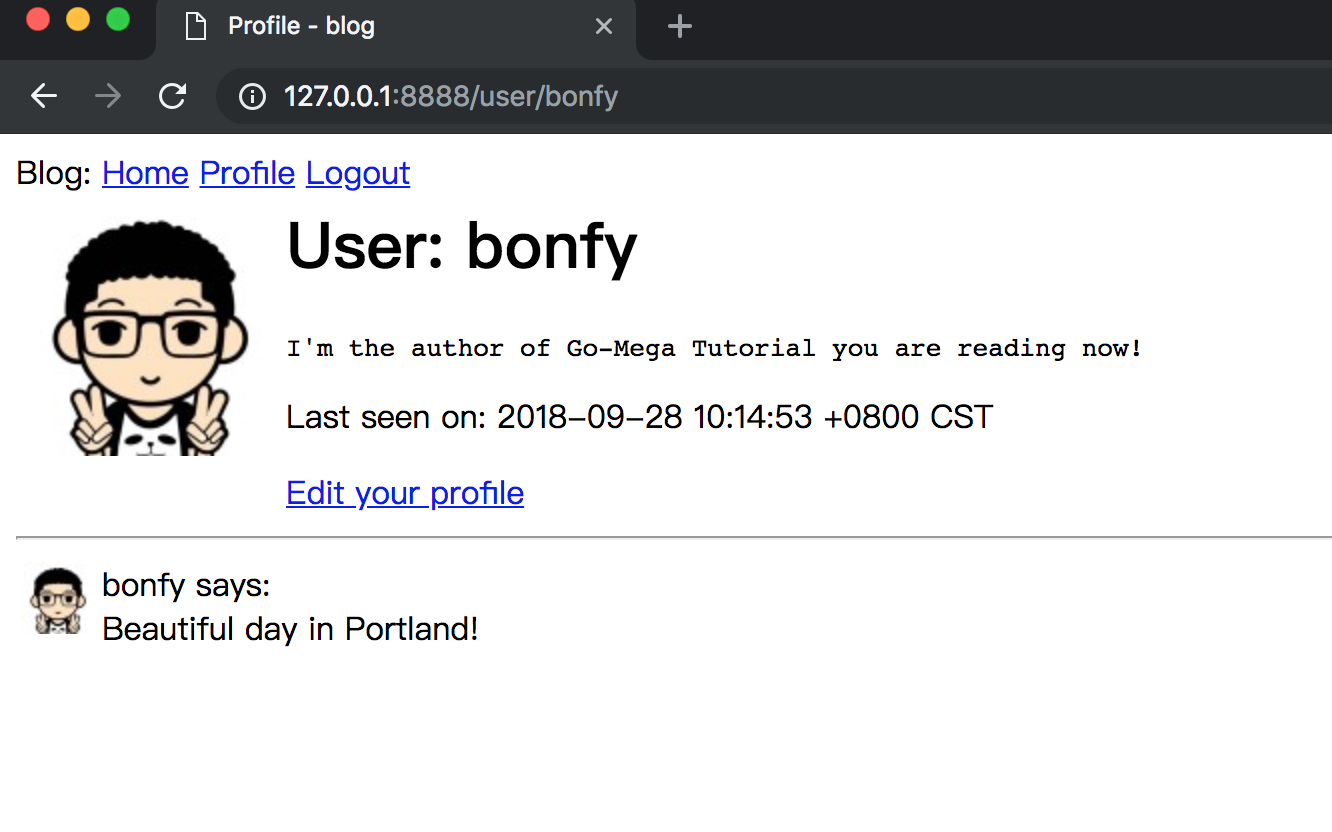Log out via the Logout link
Viewport: 1332px width, 832px height.
(358, 173)
